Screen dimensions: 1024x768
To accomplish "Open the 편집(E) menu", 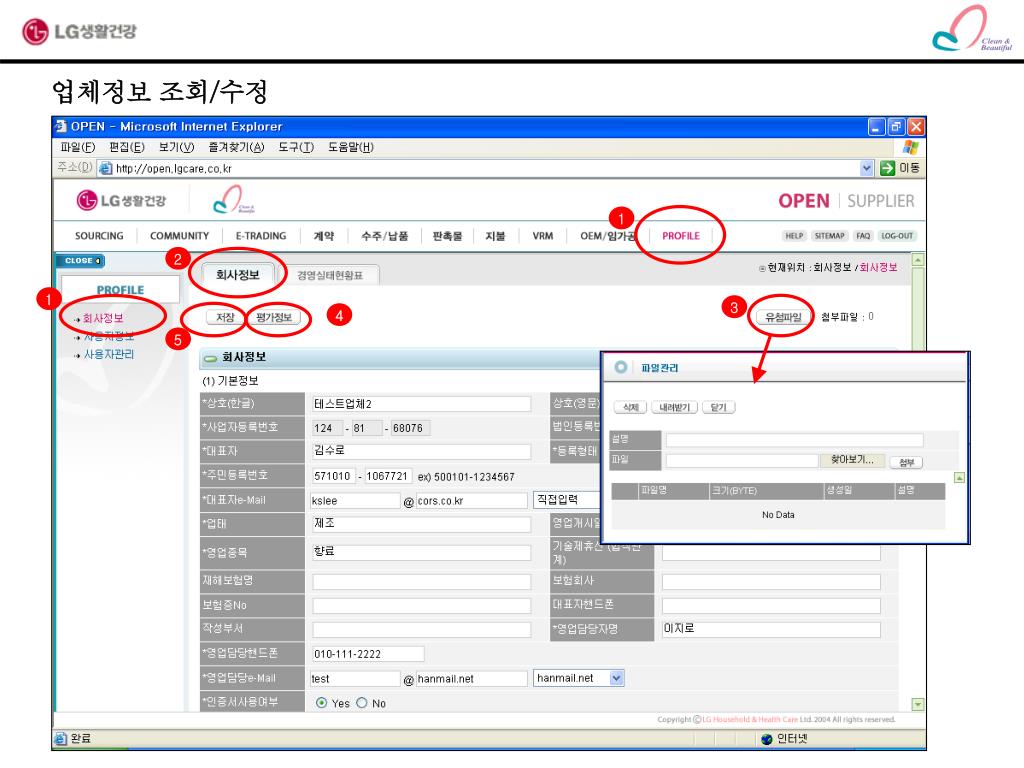I will click(127, 147).
